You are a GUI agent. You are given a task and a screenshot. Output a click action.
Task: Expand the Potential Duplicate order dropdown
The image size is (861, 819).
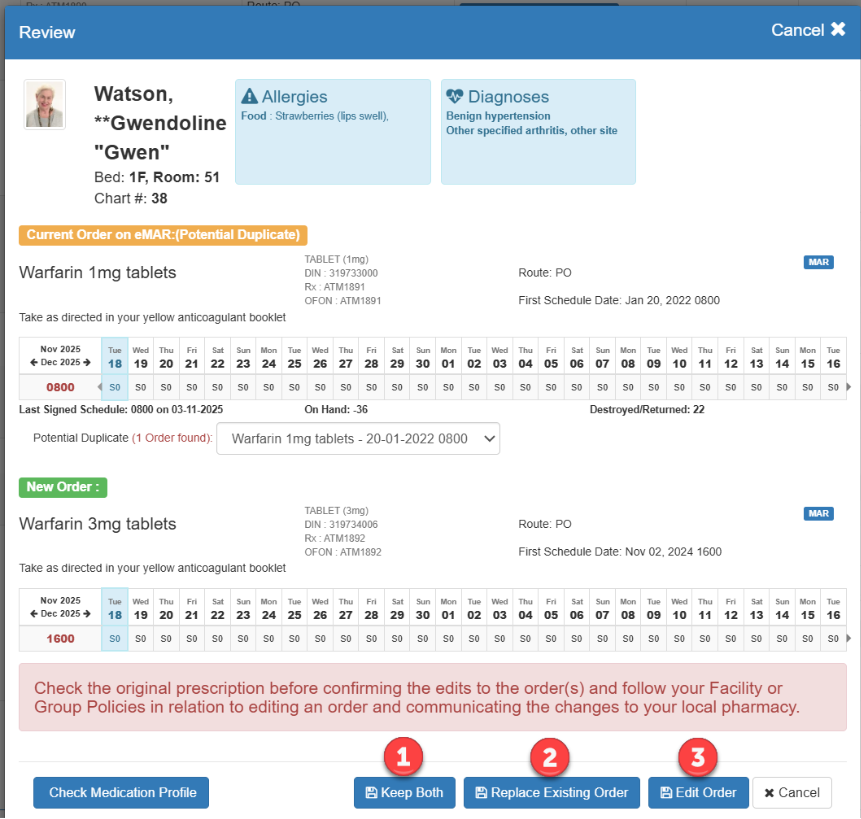pyautogui.click(x=358, y=439)
